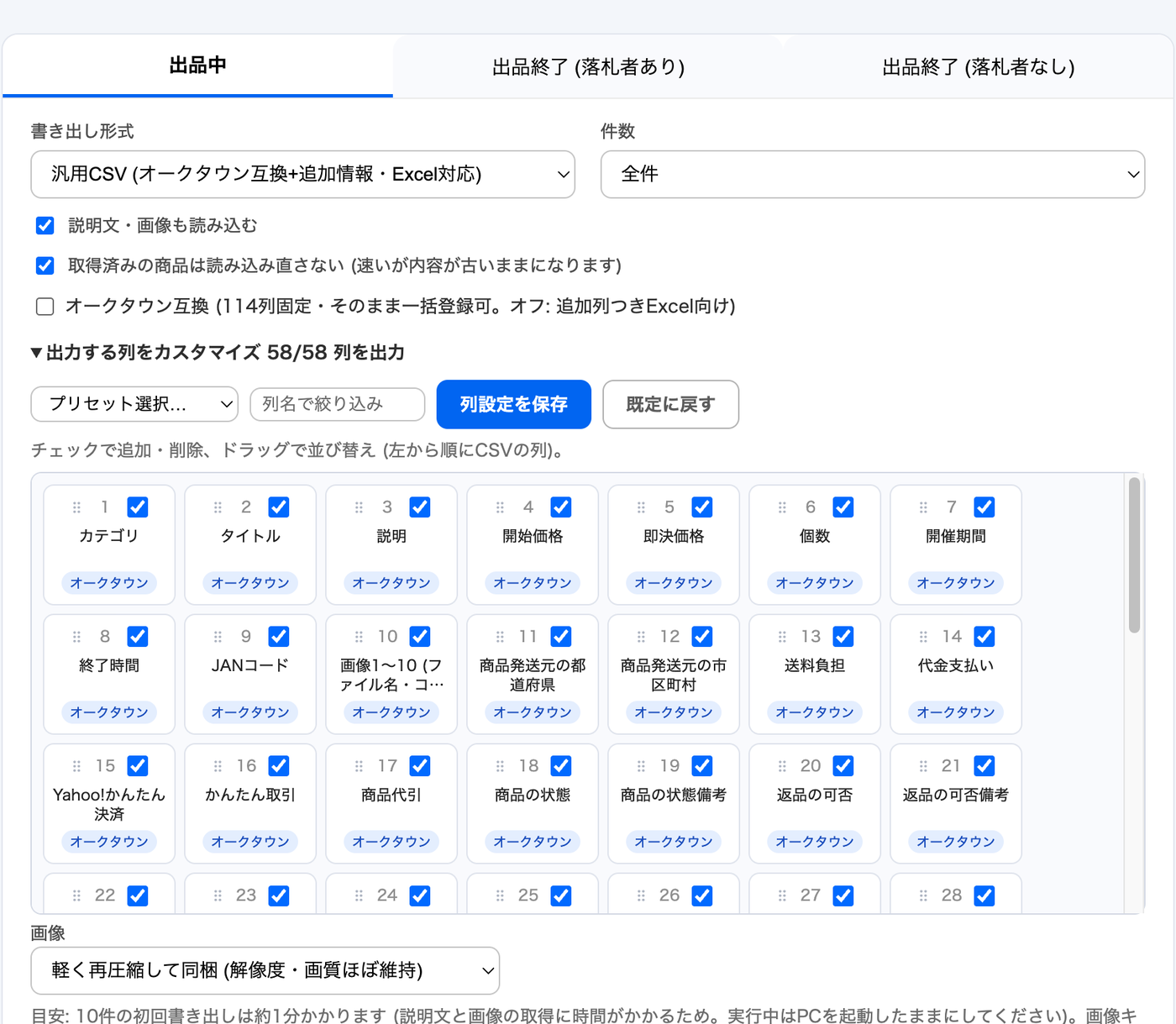The width and height of the screenshot is (1176, 1024).
Task: Click drag handle of 商品の状態備考 card
Action: [641, 766]
